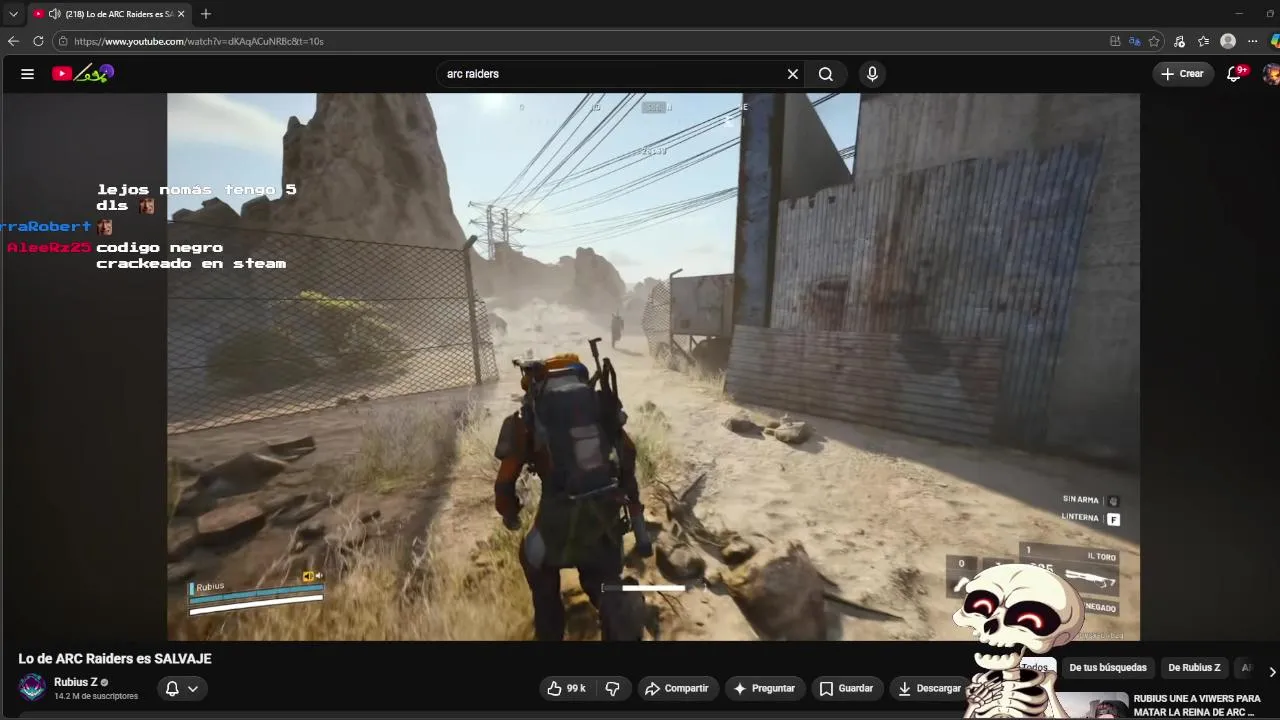Viewport: 1280px width, 720px height.
Task: Open the media control music-note icon
Action: click(1180, 41)
